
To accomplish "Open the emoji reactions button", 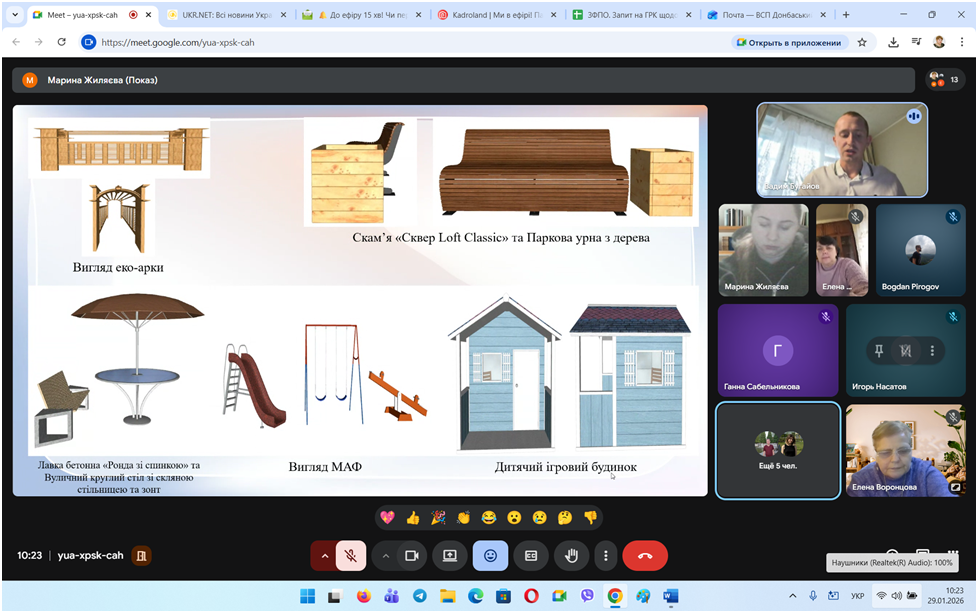I will tap(490, 555).
